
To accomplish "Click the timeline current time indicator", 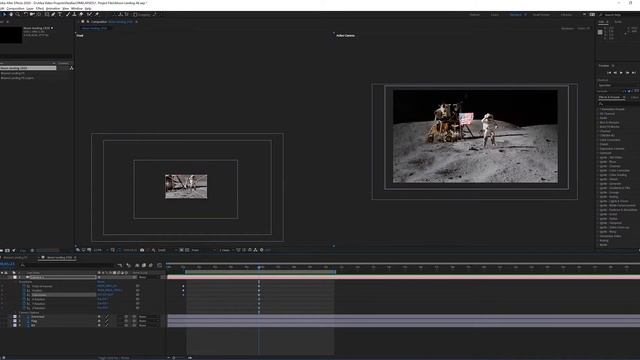I will tap(259, 267).
